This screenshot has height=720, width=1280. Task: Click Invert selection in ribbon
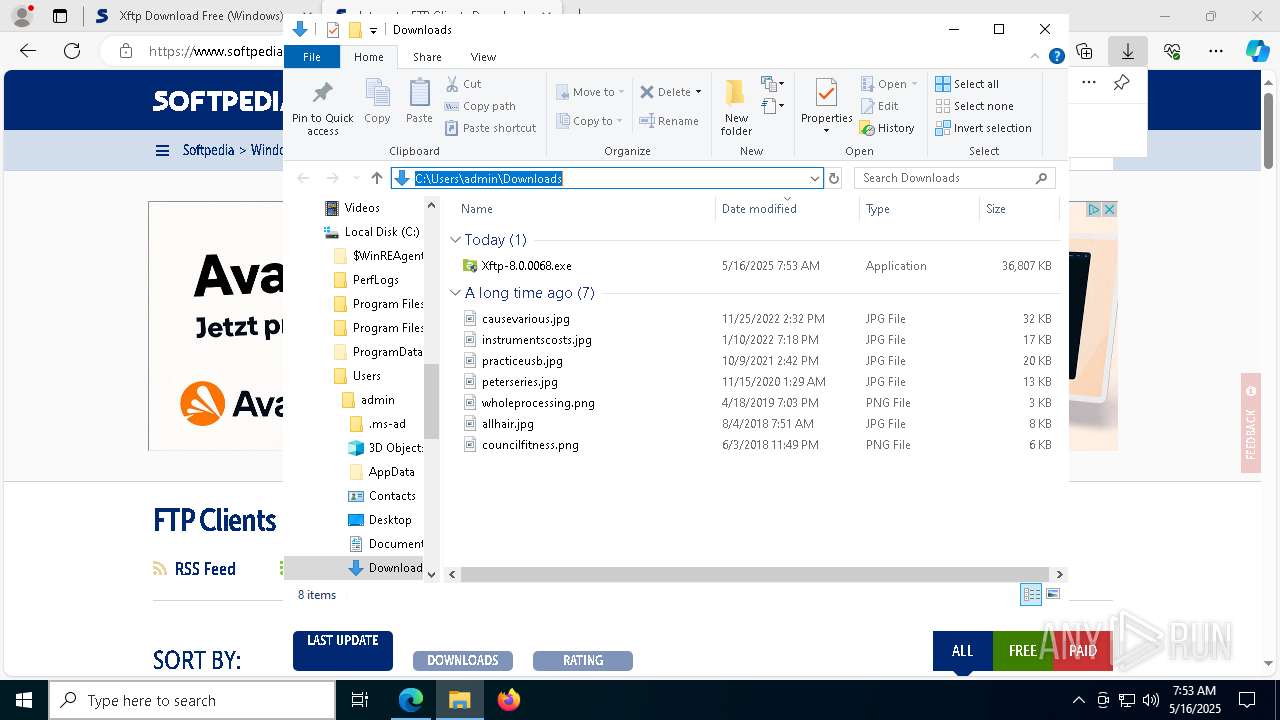[x=983, y=128]
